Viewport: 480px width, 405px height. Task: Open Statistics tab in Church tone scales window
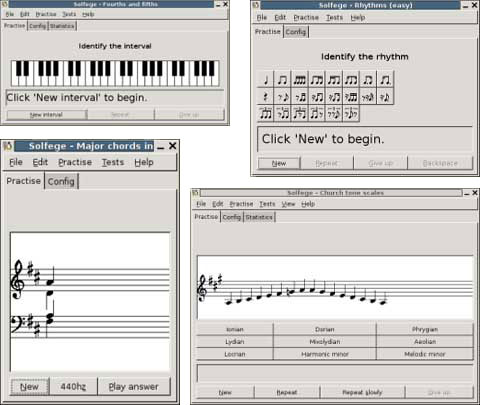tap(259, 217)
